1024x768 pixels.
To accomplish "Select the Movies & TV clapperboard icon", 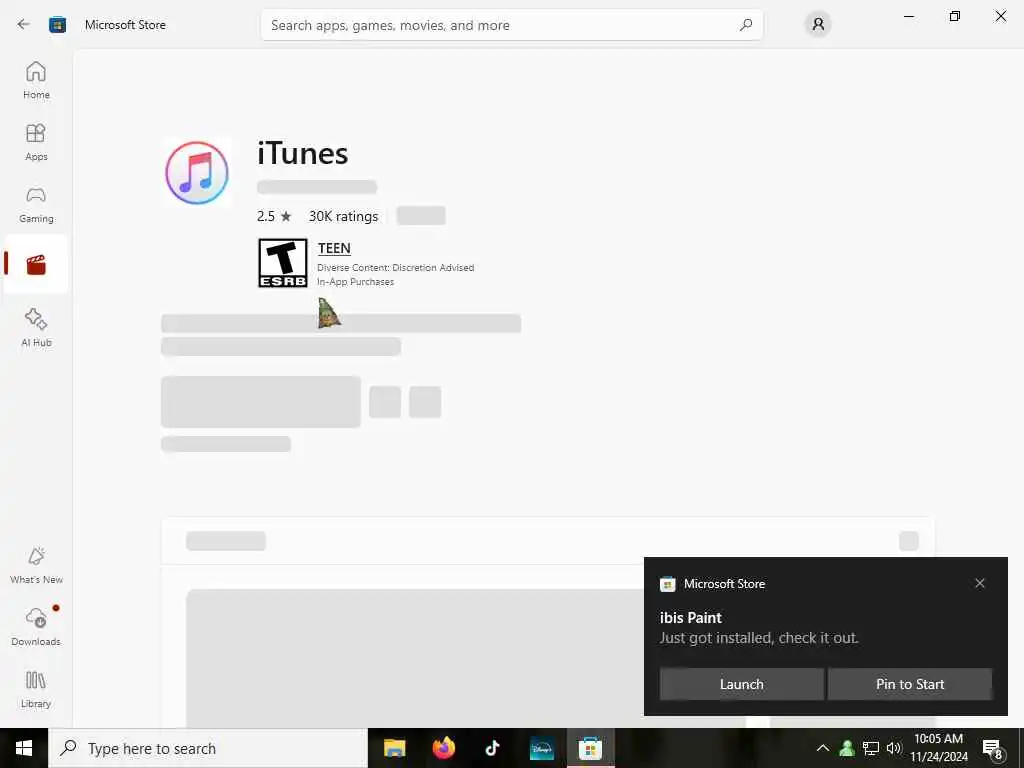I will tap(36, 264).
